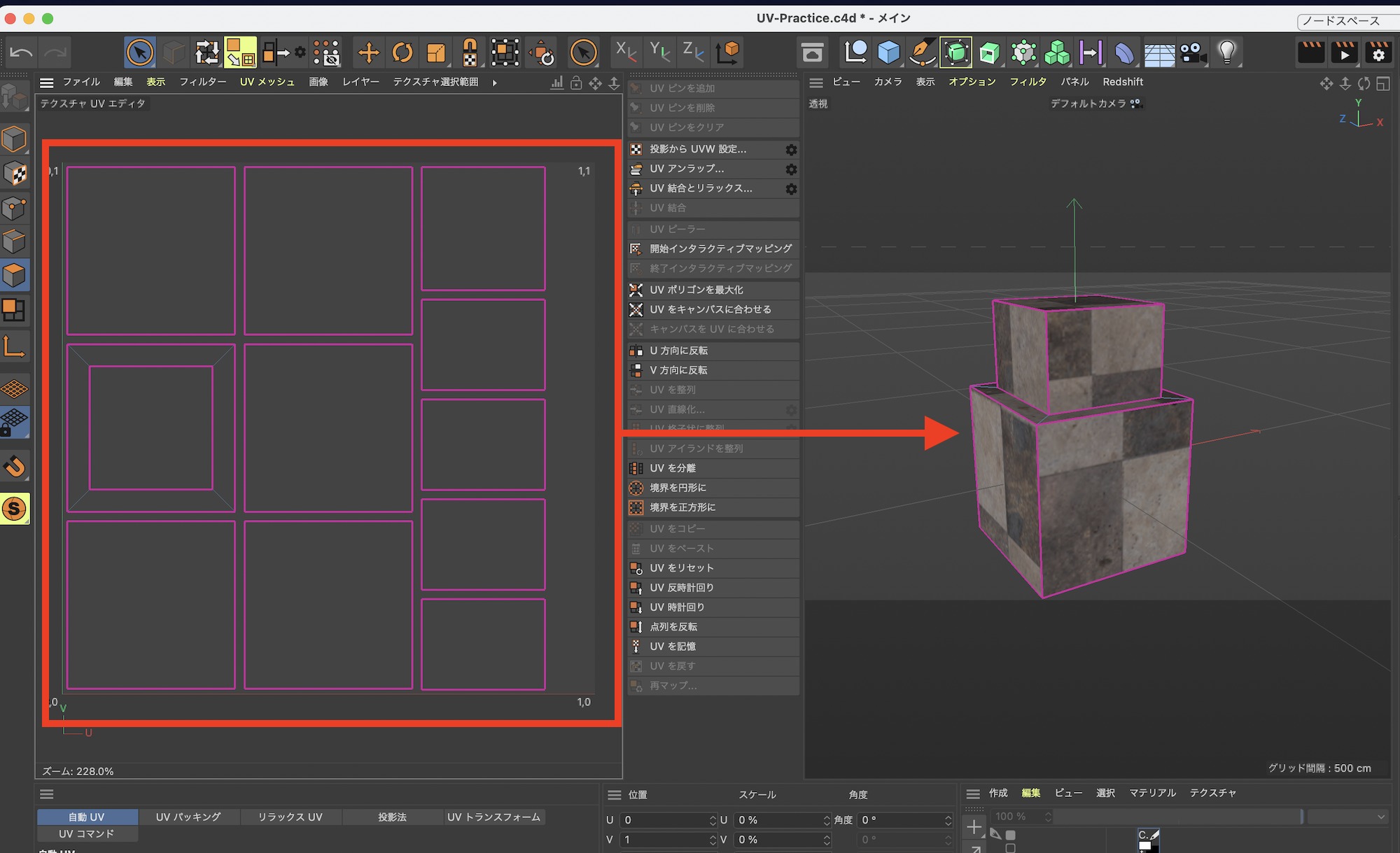The width and height of the screenshot is (1400, 853).
Task: Open Render Settings clapperboard with gear
Action: (1378, 52)
